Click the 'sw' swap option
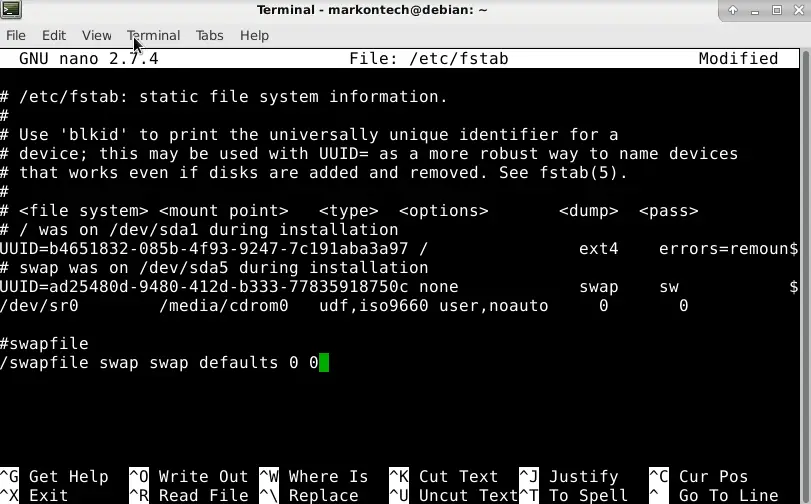 669,287
